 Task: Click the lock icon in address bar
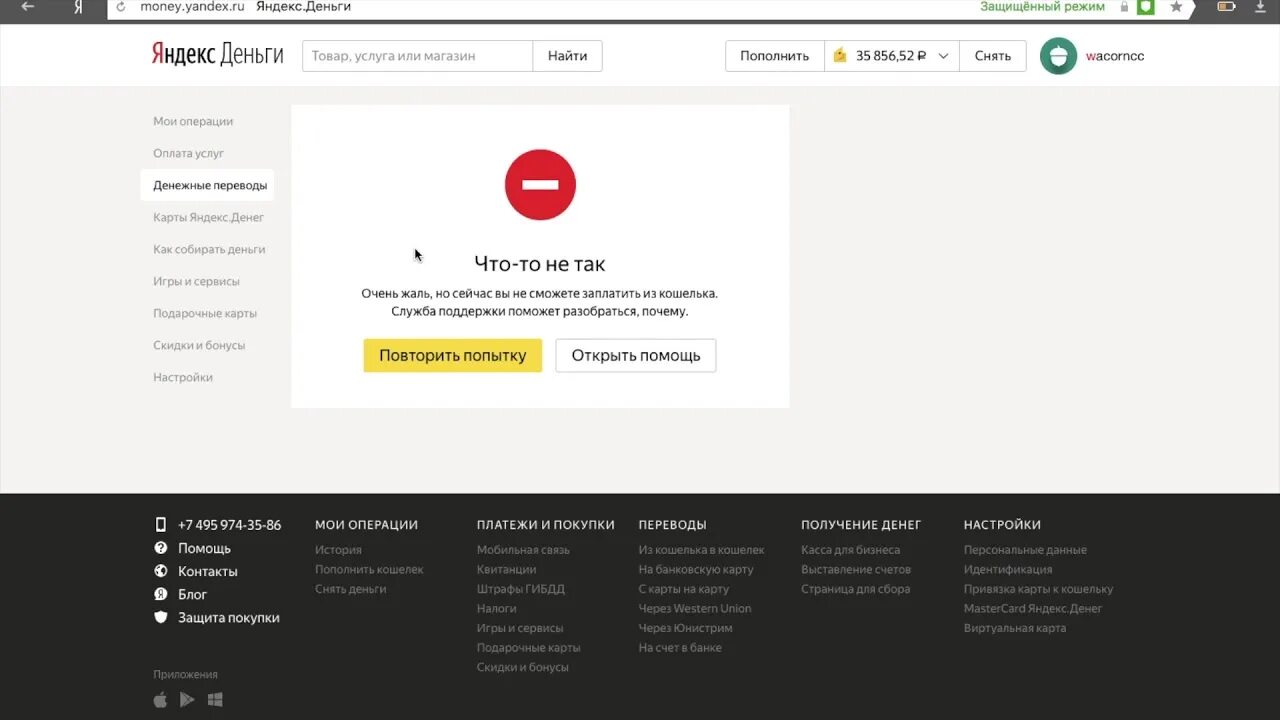click(x=1124, y=6)
